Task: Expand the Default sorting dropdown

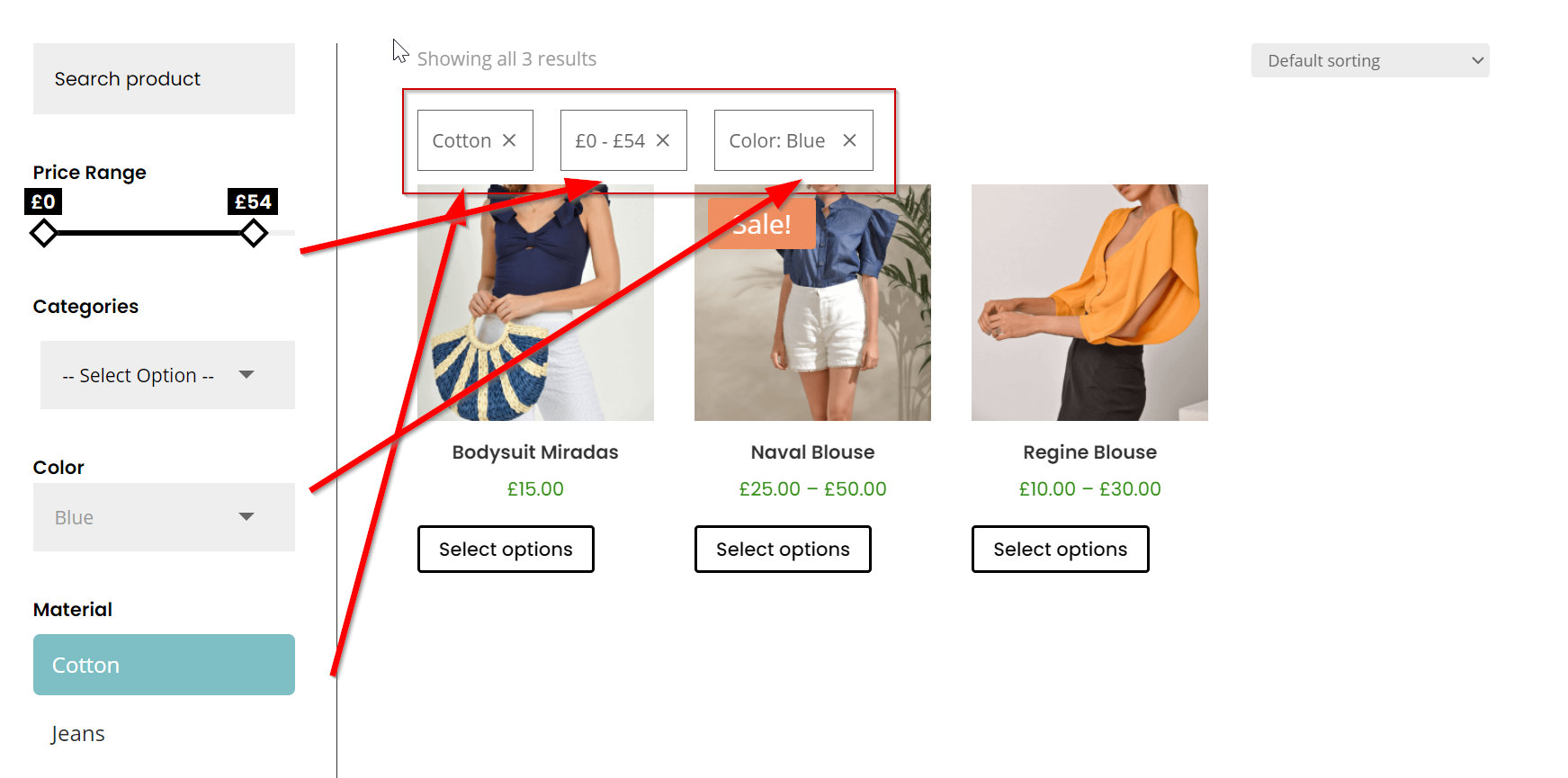Action: 1369,60
